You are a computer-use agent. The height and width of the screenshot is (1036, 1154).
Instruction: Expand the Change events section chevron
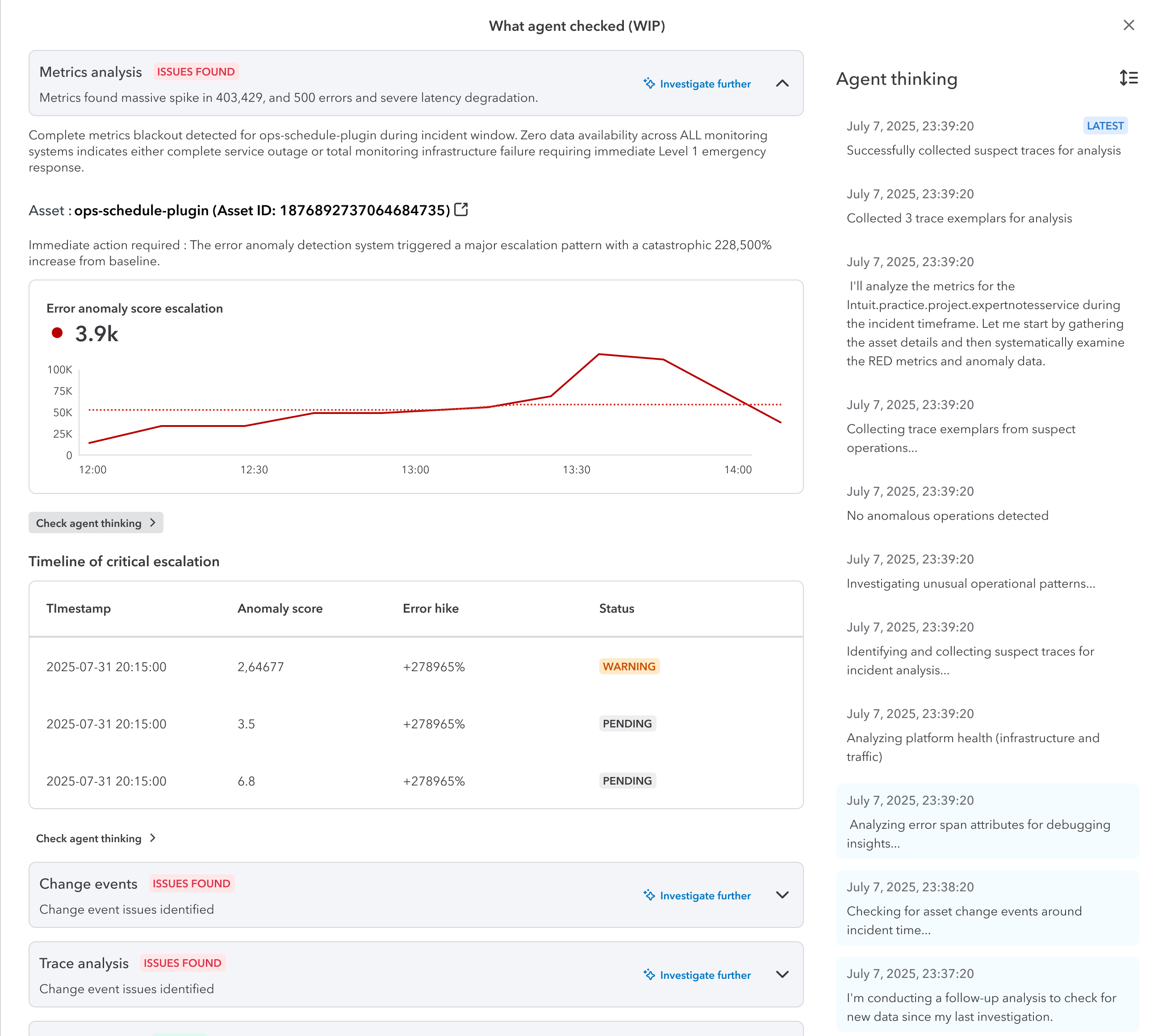pyautogui.click(x=782, y=895)
